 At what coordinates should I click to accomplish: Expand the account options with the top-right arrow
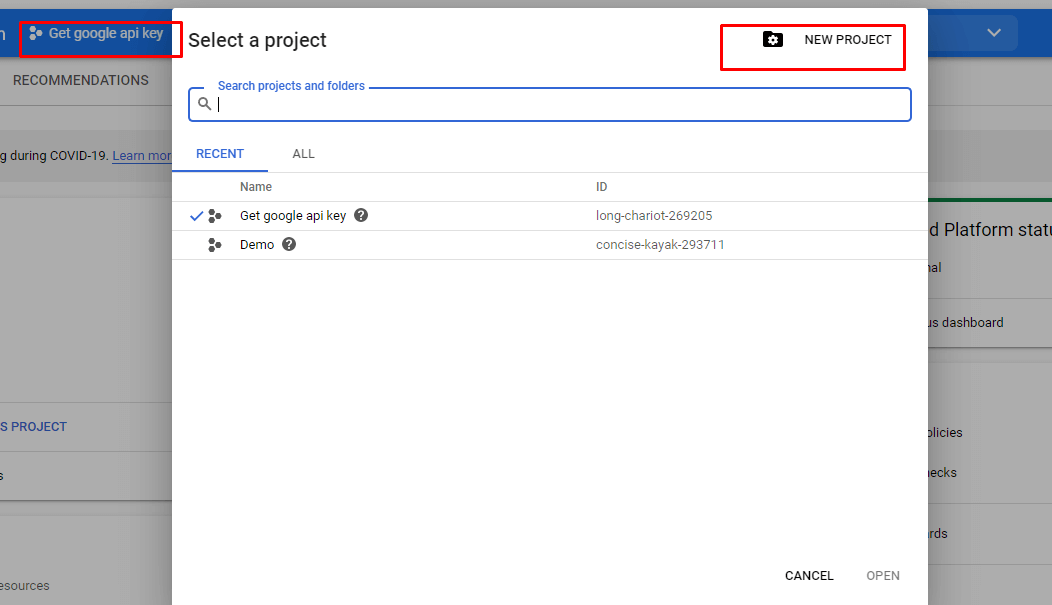coord(994,32)
